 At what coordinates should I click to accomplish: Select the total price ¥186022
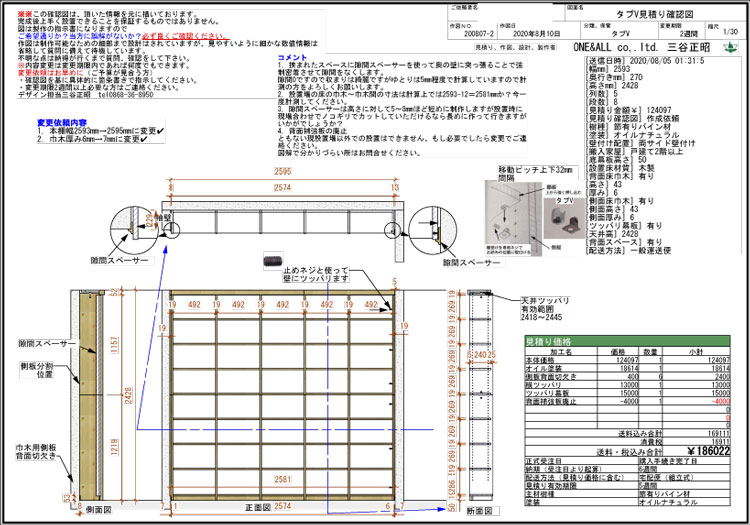pos(708,451)
